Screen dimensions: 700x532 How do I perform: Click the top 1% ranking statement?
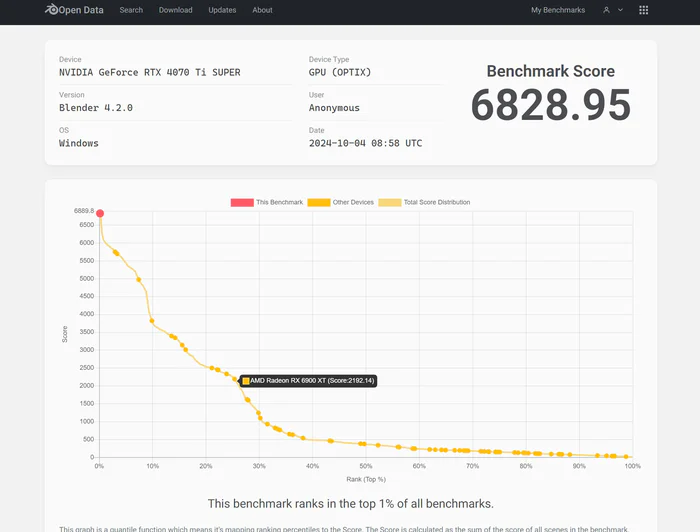tap(350, 504)
